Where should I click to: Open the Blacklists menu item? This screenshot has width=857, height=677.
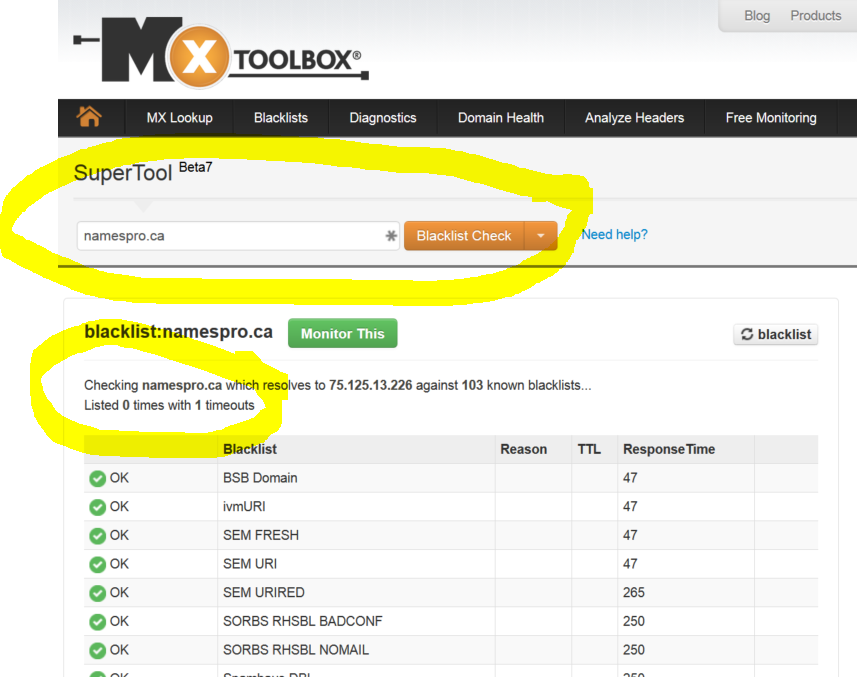[x=281, y=117]
